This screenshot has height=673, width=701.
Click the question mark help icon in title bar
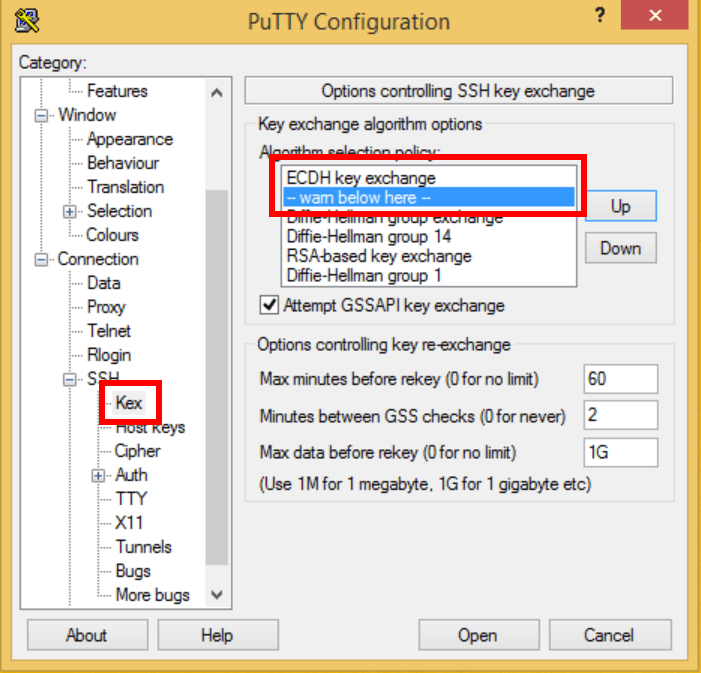click(x=600, y=16)
